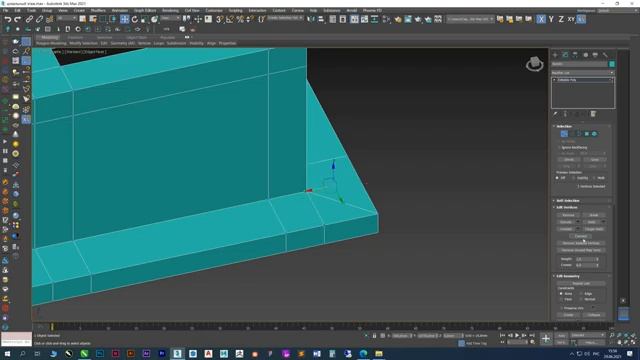The height and width of the screenshot is (360, 640).
Task: Toggle the 3D Snaps icon
Action: [220, 19]
